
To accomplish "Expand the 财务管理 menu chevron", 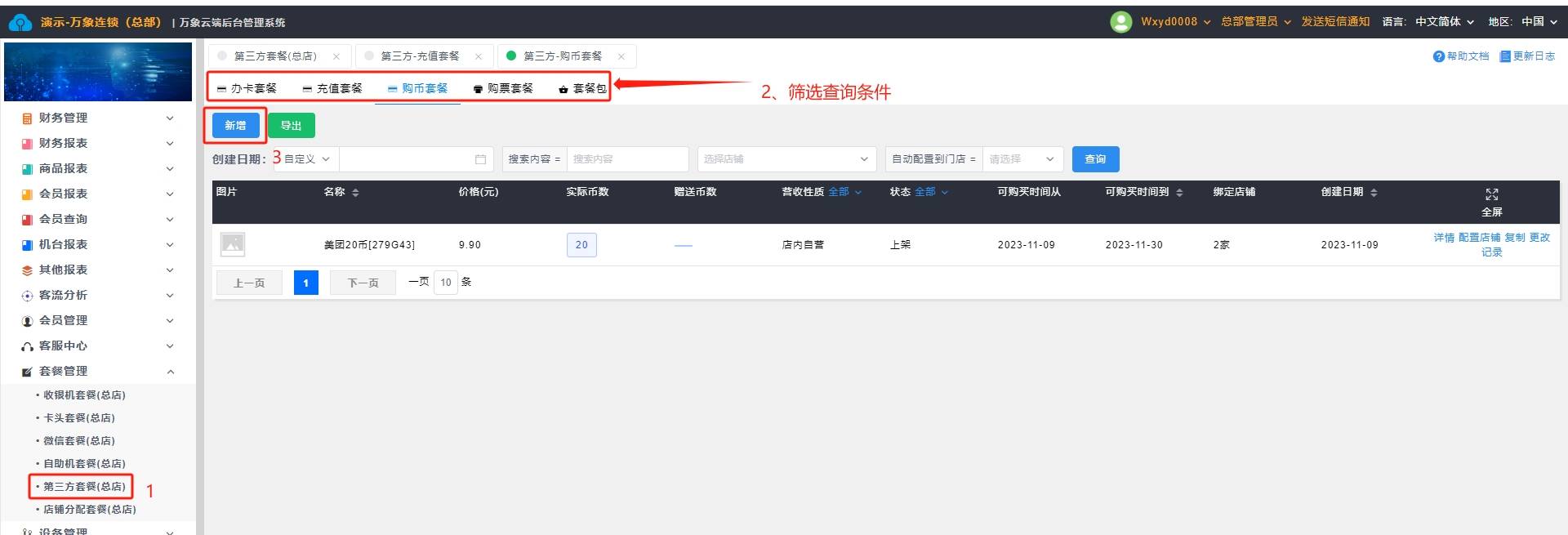I will click(x=170, y=118).
